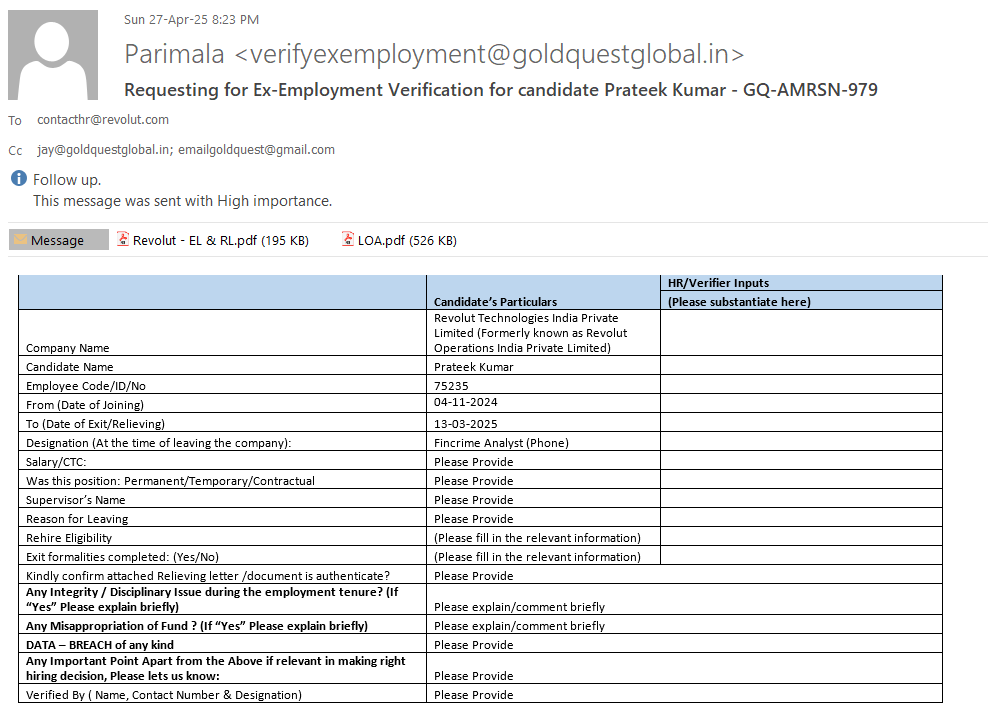Click the Follow up info bar text
This screenshot has width=988, height=711.
[67, 180]
